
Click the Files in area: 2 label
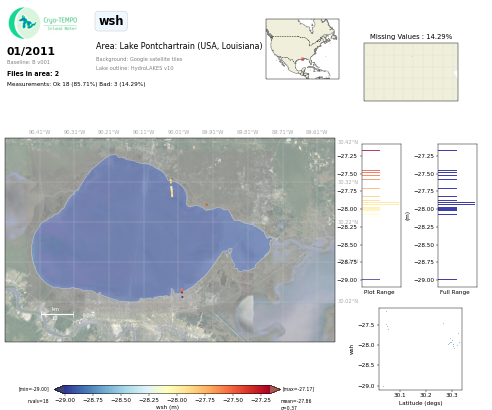(x=33, y=73)
